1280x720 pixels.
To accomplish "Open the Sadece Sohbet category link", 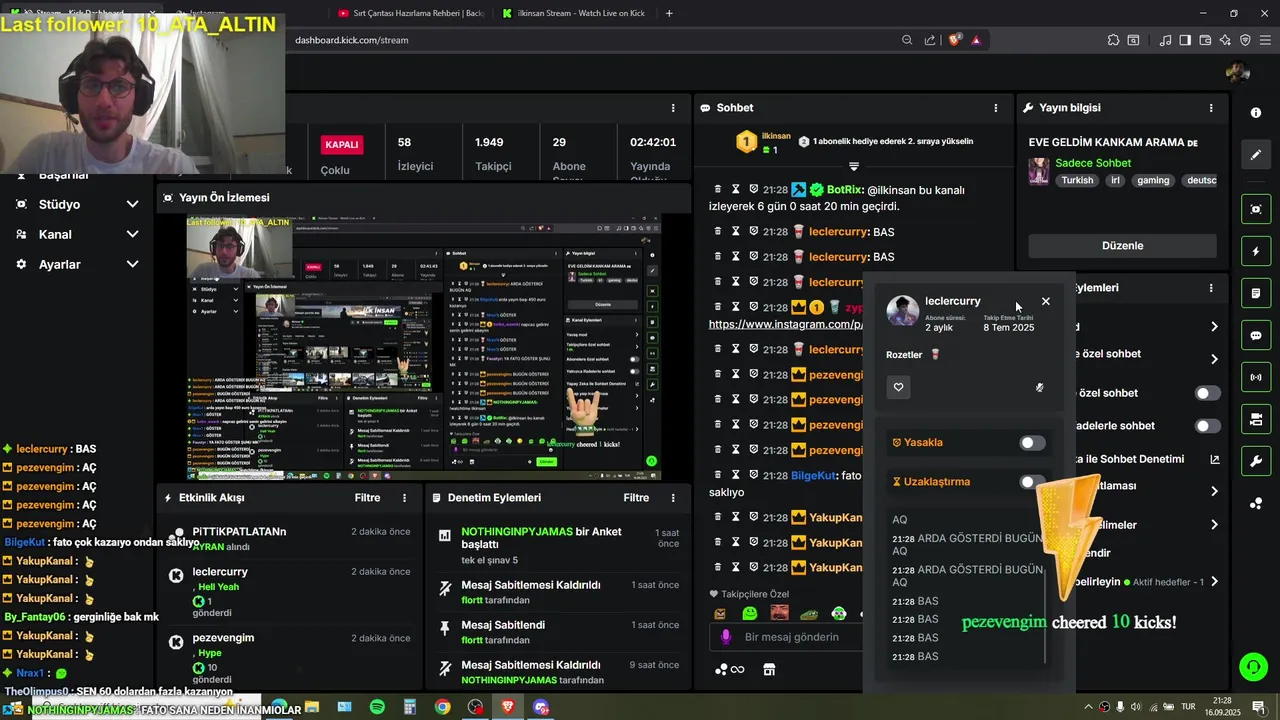I will pos(1093,163).
